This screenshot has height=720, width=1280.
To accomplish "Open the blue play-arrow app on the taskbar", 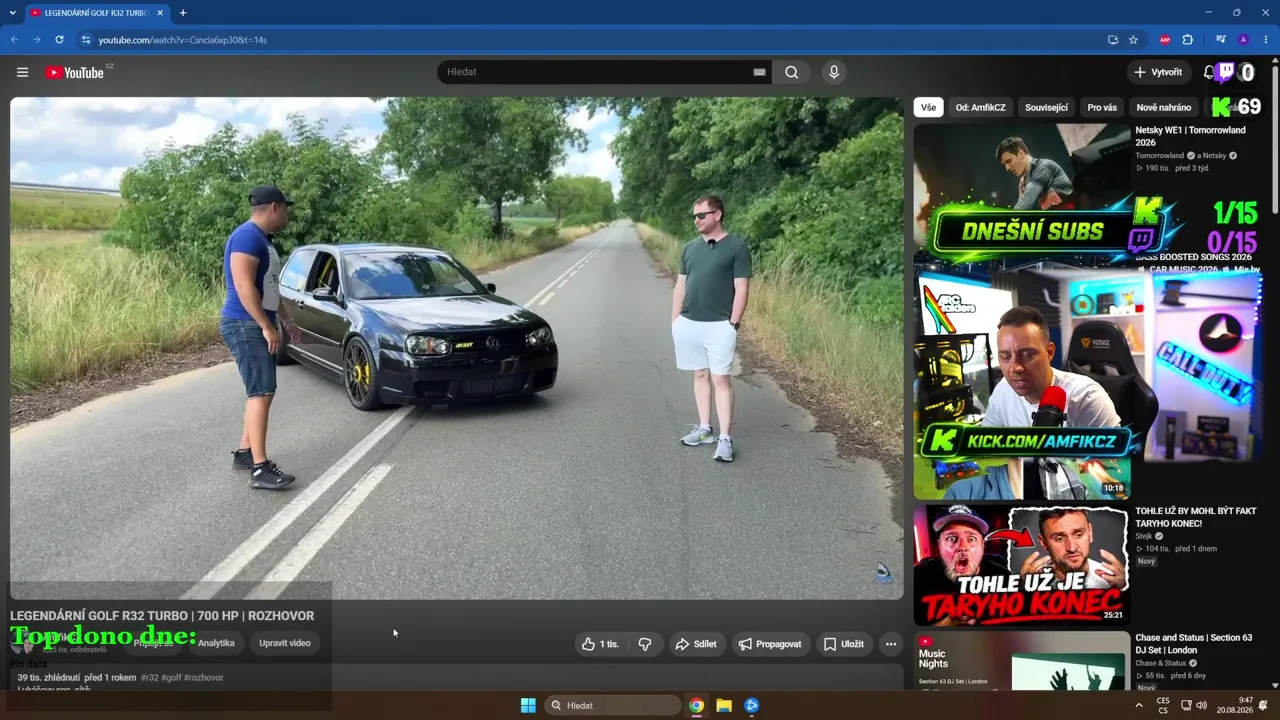I will pyautogui.click(x=752, y=705).
